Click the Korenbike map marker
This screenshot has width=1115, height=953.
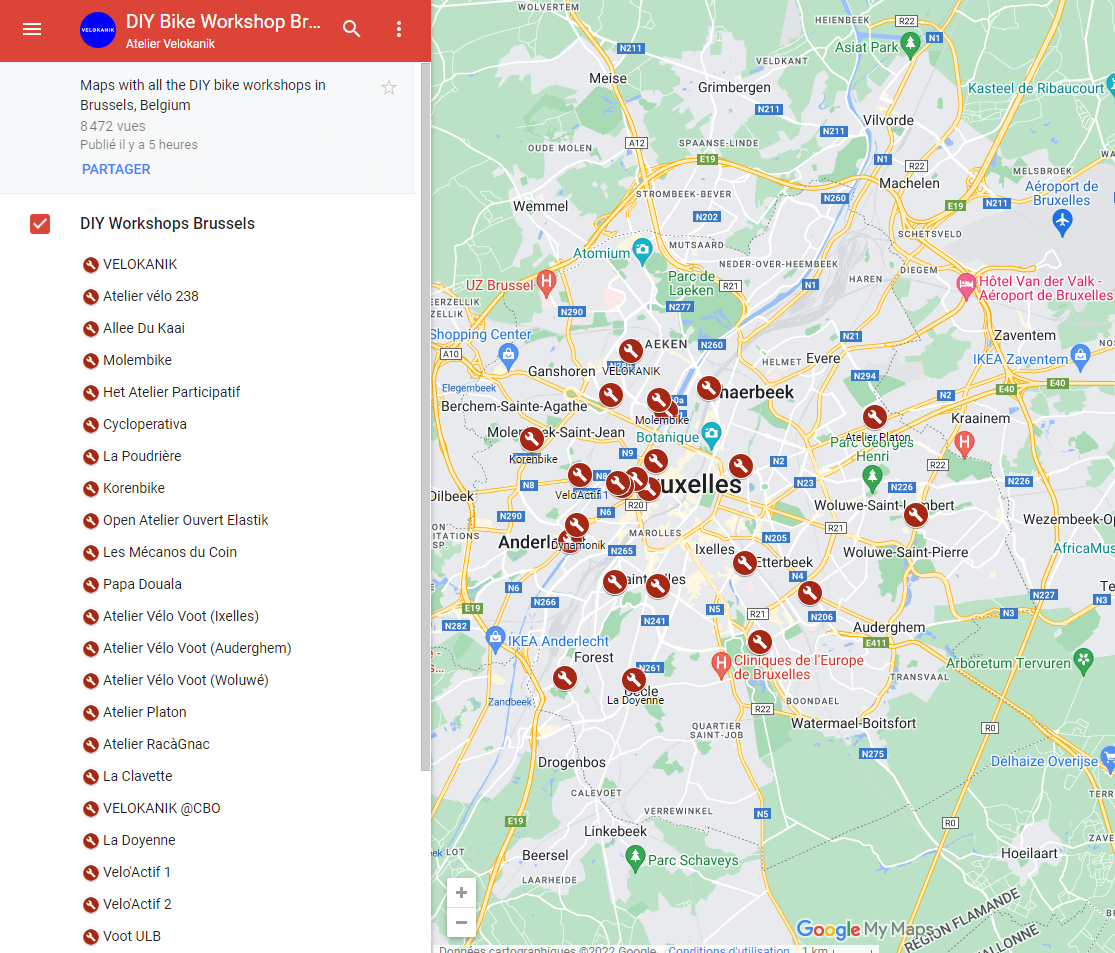pyautogui.click(x=531, y=439)
